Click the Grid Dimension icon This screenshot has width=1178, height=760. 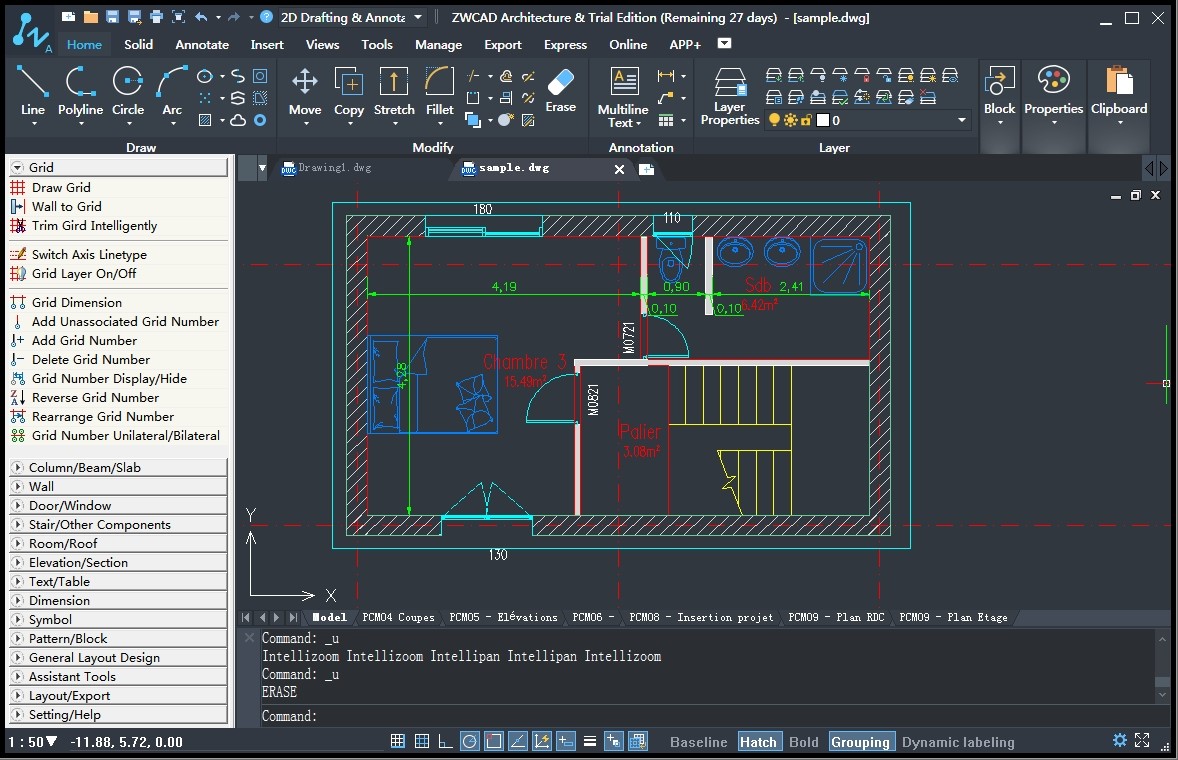[x=18, y=303]
